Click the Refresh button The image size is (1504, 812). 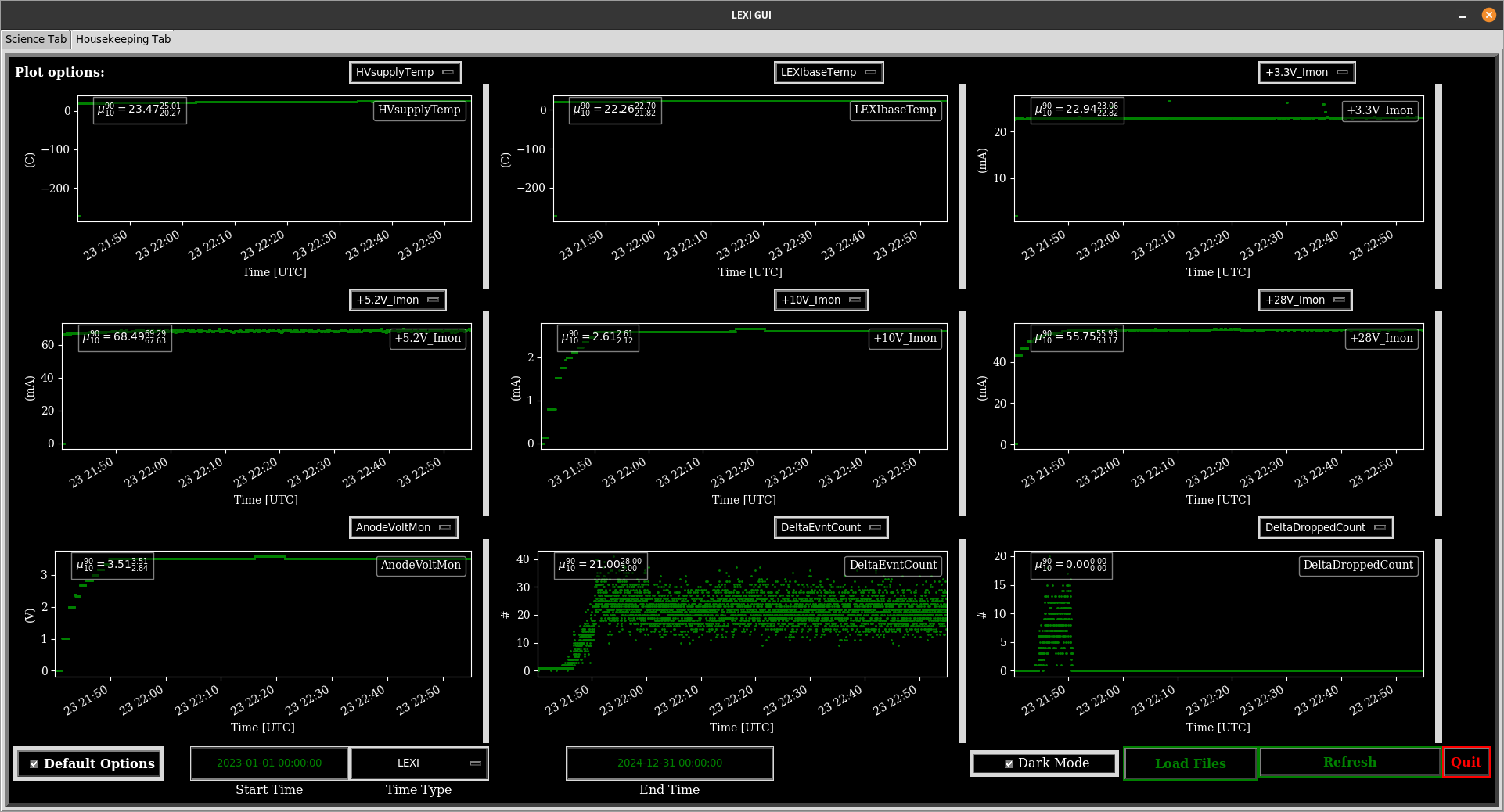click(x=1350, y=762)
